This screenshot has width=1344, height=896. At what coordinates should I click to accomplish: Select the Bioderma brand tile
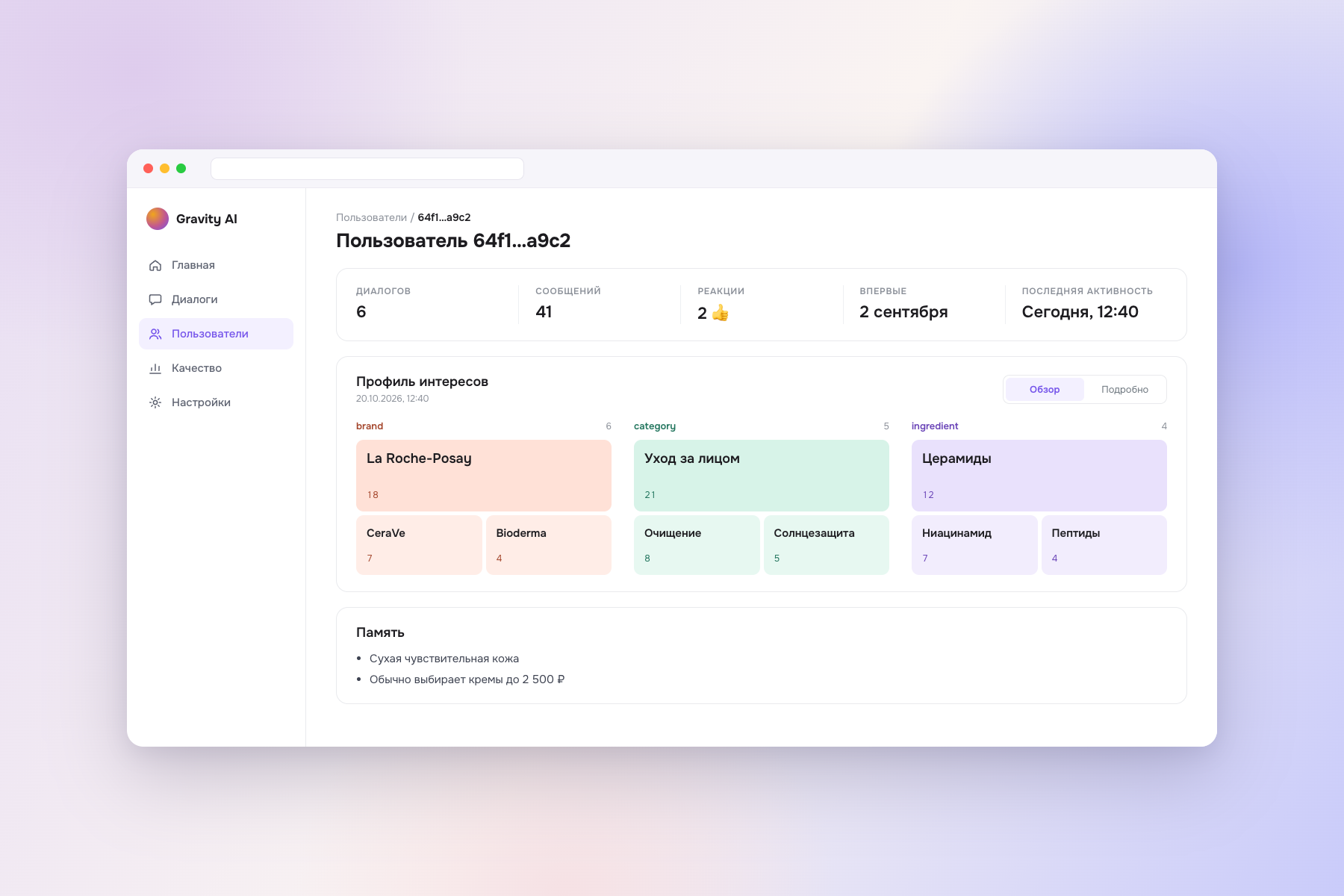(x=549, y=545)
